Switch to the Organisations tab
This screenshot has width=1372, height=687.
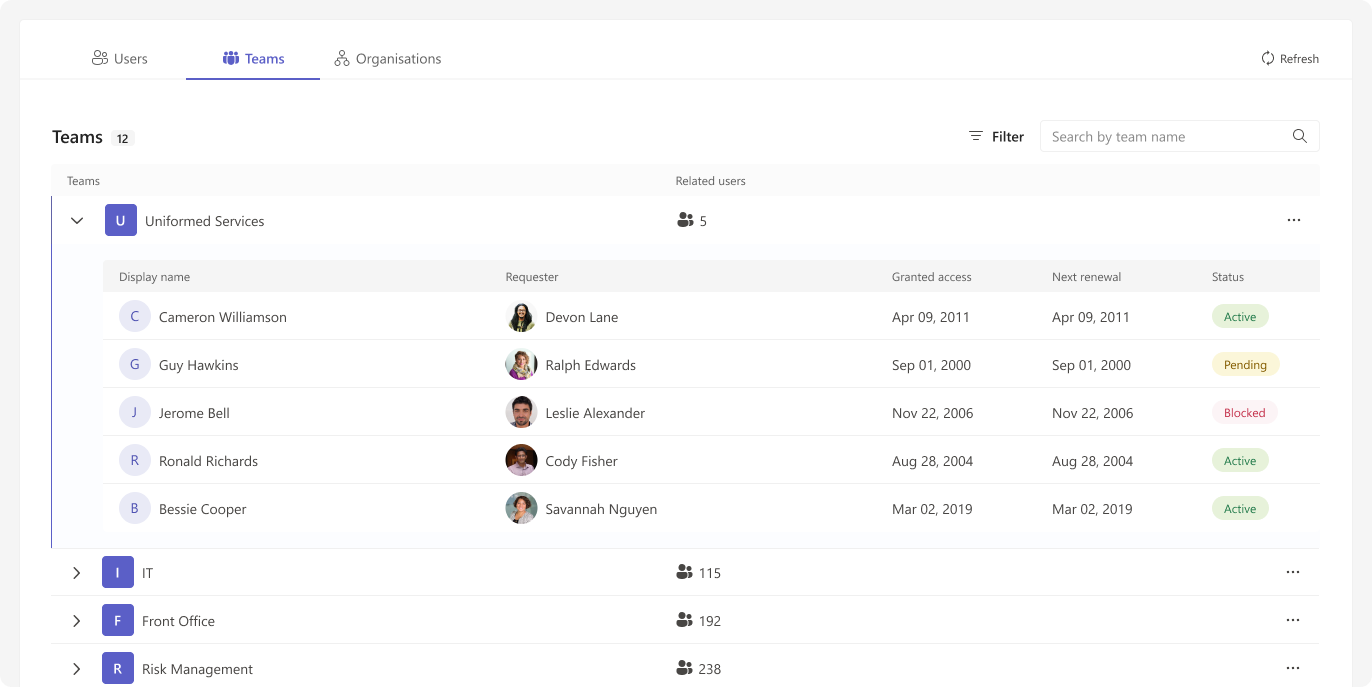387,59
